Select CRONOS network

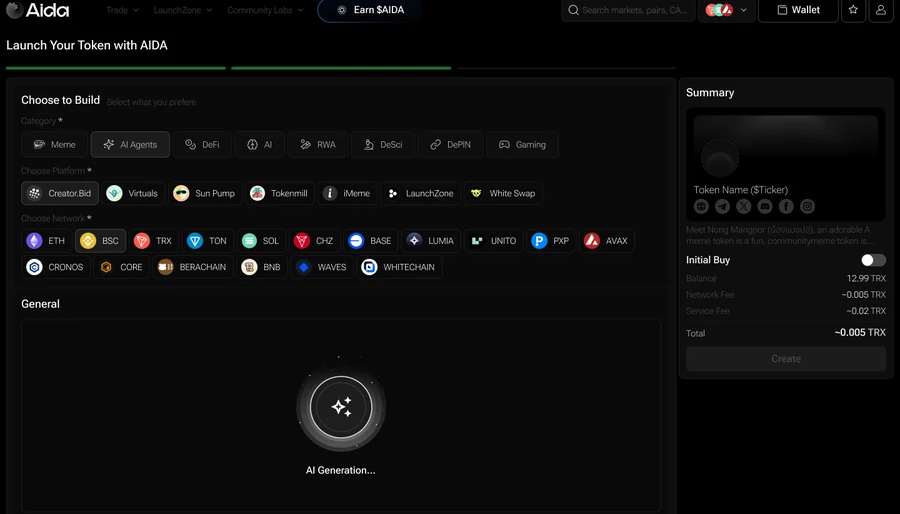click(56, 267)
